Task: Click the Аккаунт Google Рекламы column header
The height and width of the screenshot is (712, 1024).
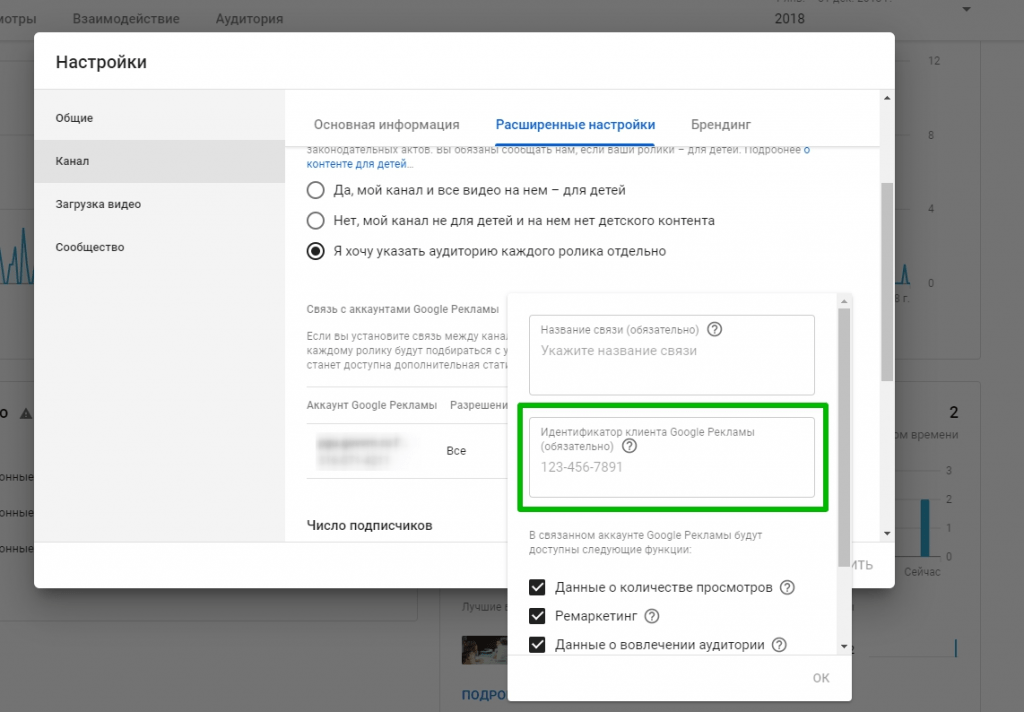Action: coord(372,405)
